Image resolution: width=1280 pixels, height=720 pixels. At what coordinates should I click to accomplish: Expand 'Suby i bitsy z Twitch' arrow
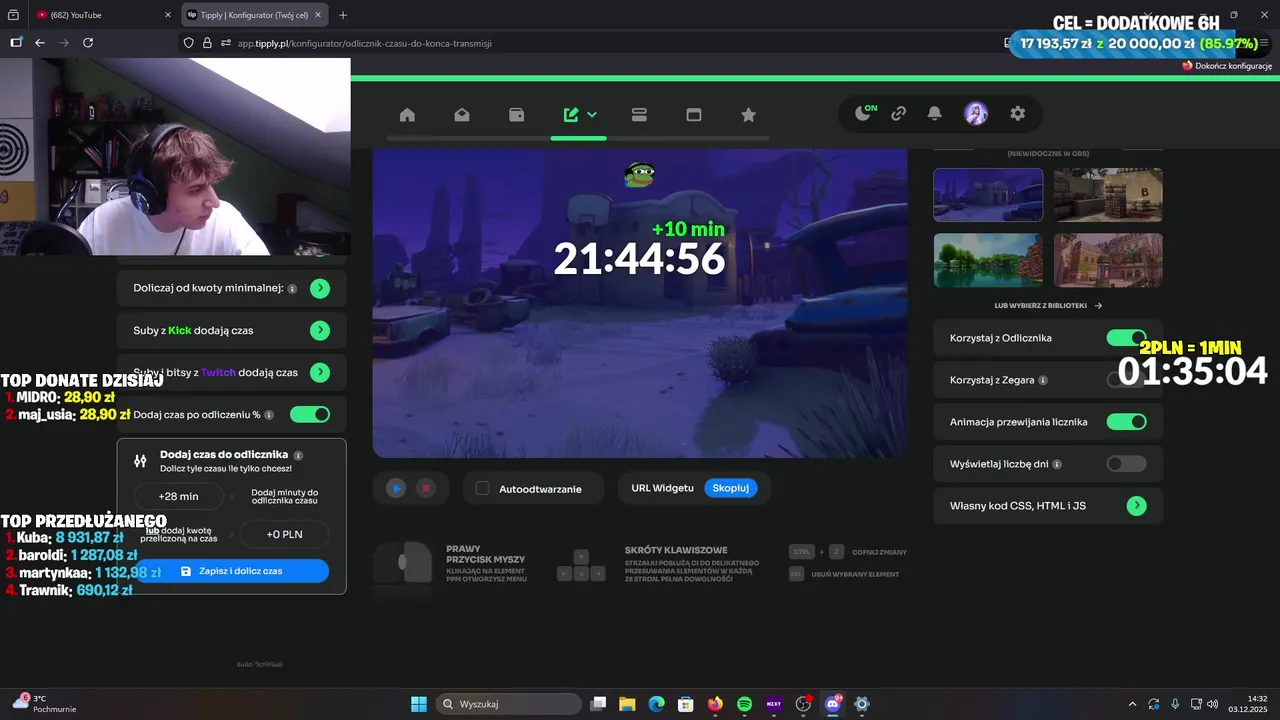click(319, 372)
